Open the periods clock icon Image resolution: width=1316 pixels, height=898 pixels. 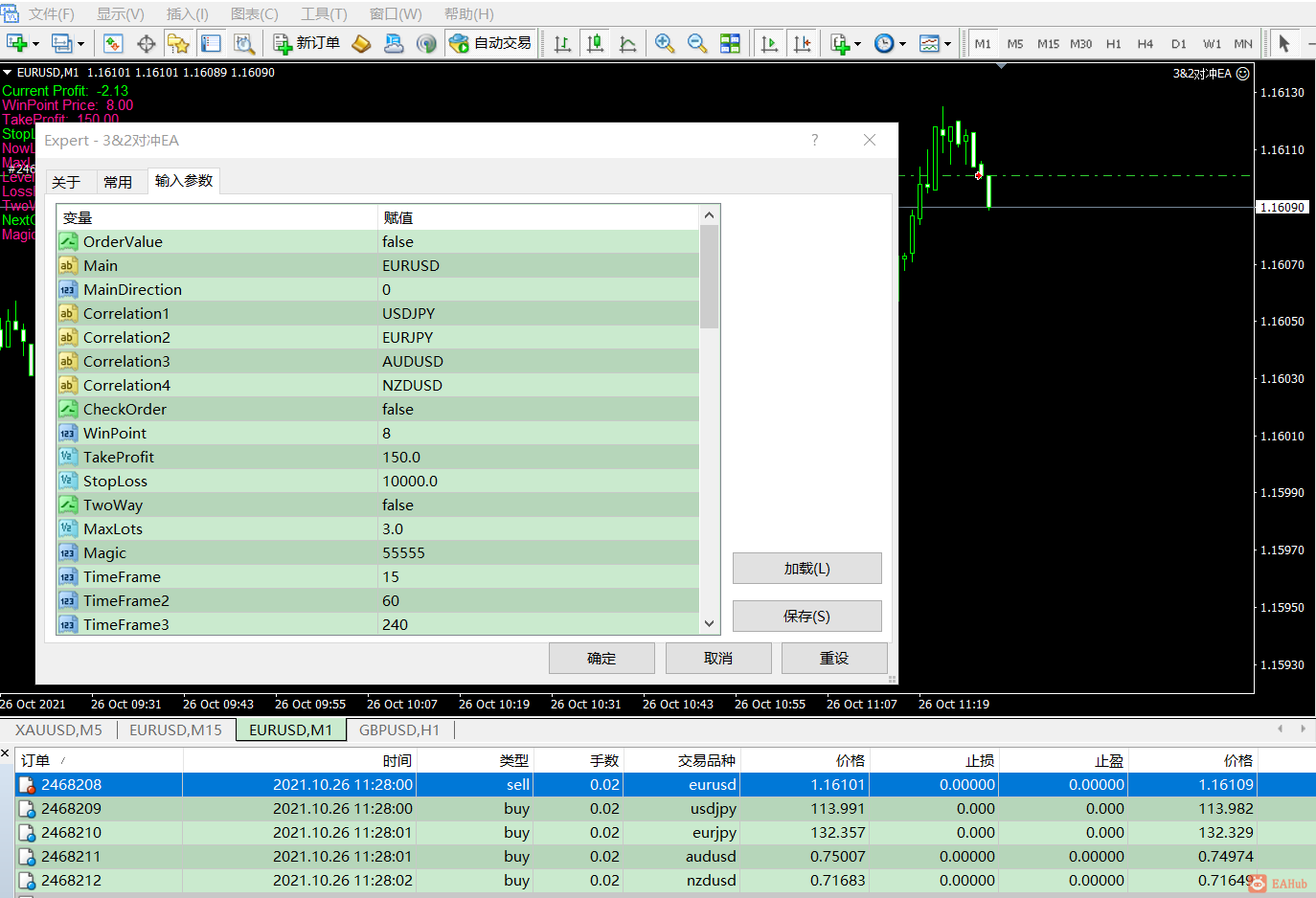click(x=884, y=43)
